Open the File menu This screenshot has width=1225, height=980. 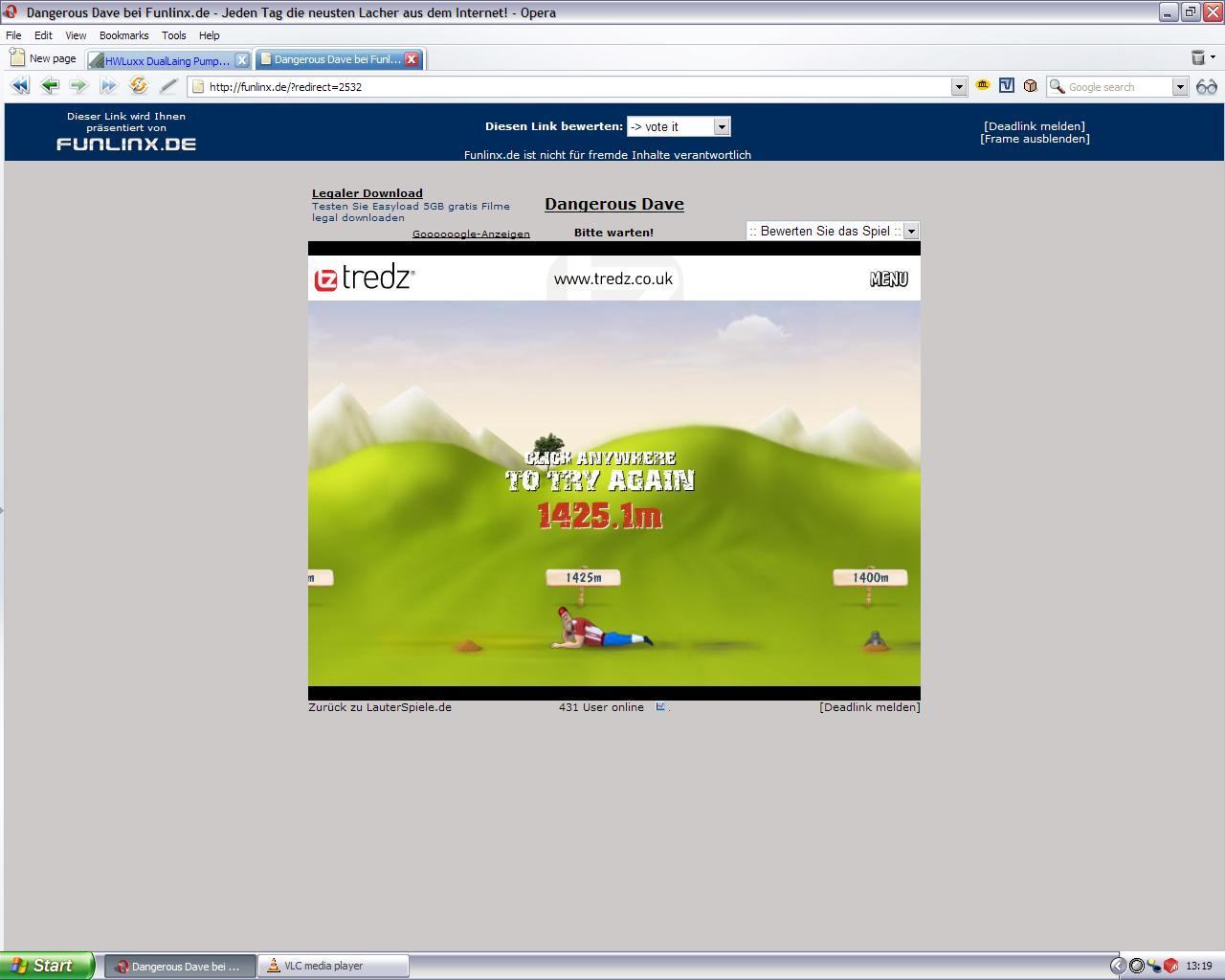coord(13,35)
